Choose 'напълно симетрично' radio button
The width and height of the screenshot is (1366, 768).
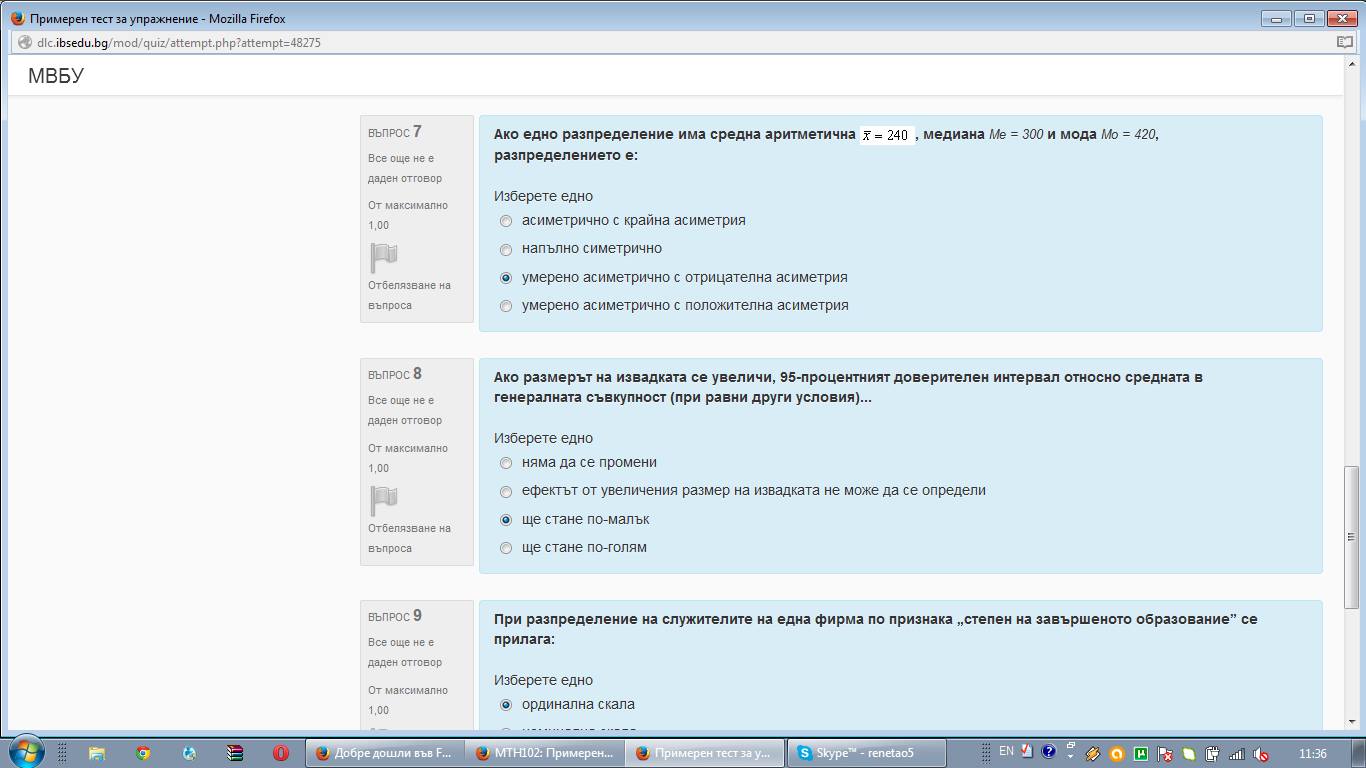coord(506,249)
